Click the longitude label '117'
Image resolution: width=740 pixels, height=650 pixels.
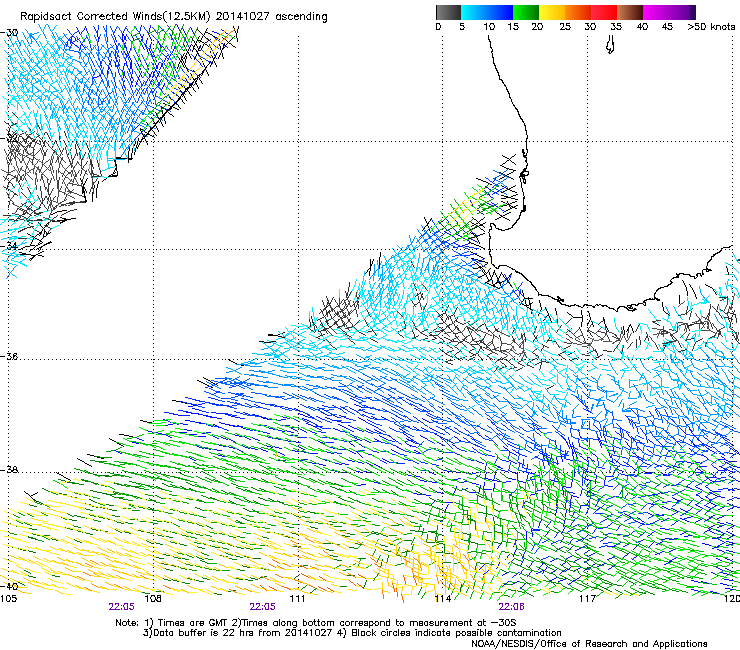(588, 599)
